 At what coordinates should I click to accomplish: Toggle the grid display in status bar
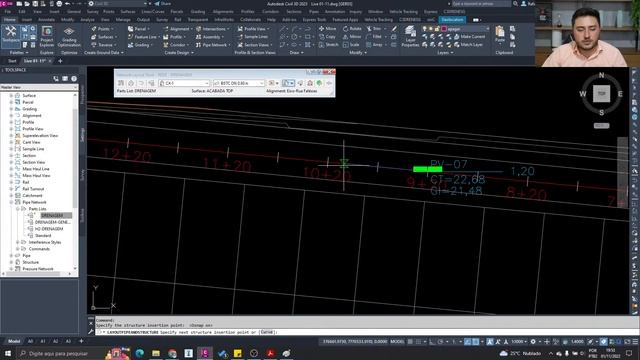[411, 342]
